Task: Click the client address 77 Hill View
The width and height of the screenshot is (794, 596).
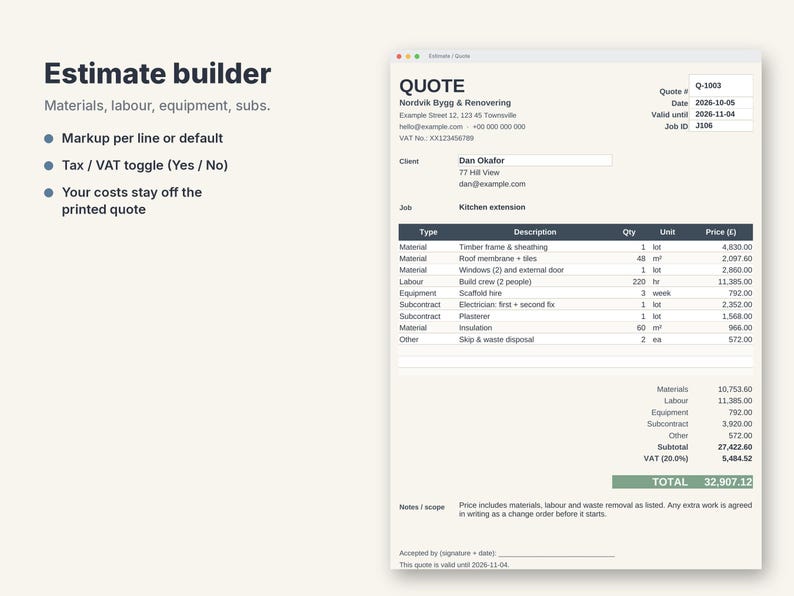Action: pyautogui.click(x=479, y=173)
